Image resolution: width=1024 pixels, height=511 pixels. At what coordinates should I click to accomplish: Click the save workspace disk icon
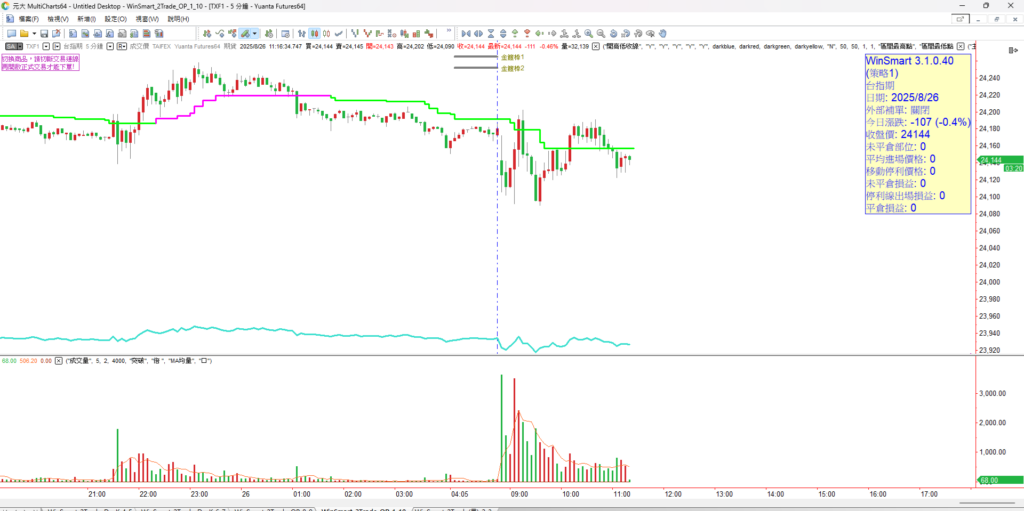[43, 33]
